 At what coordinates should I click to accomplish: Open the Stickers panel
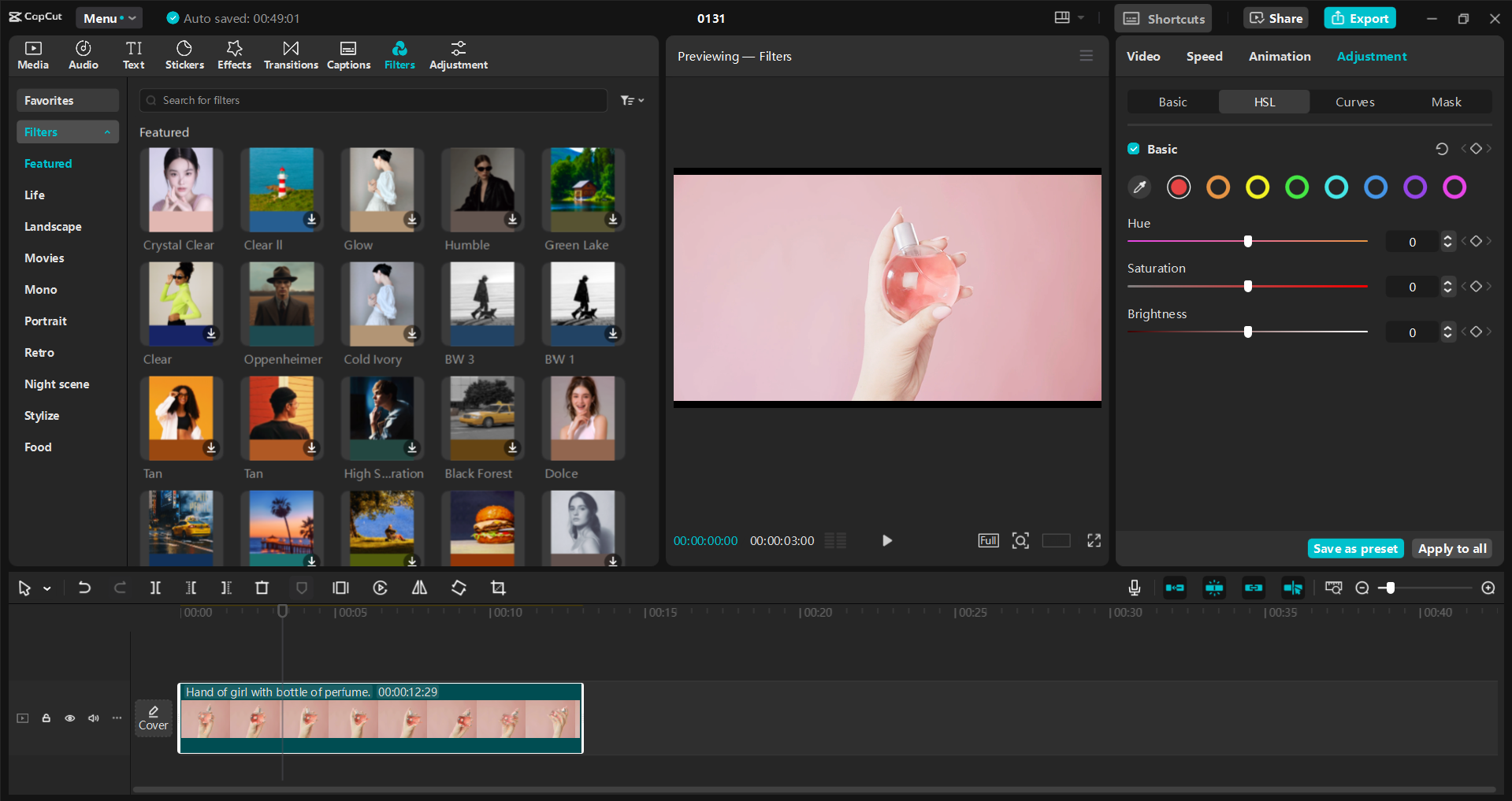184,55
